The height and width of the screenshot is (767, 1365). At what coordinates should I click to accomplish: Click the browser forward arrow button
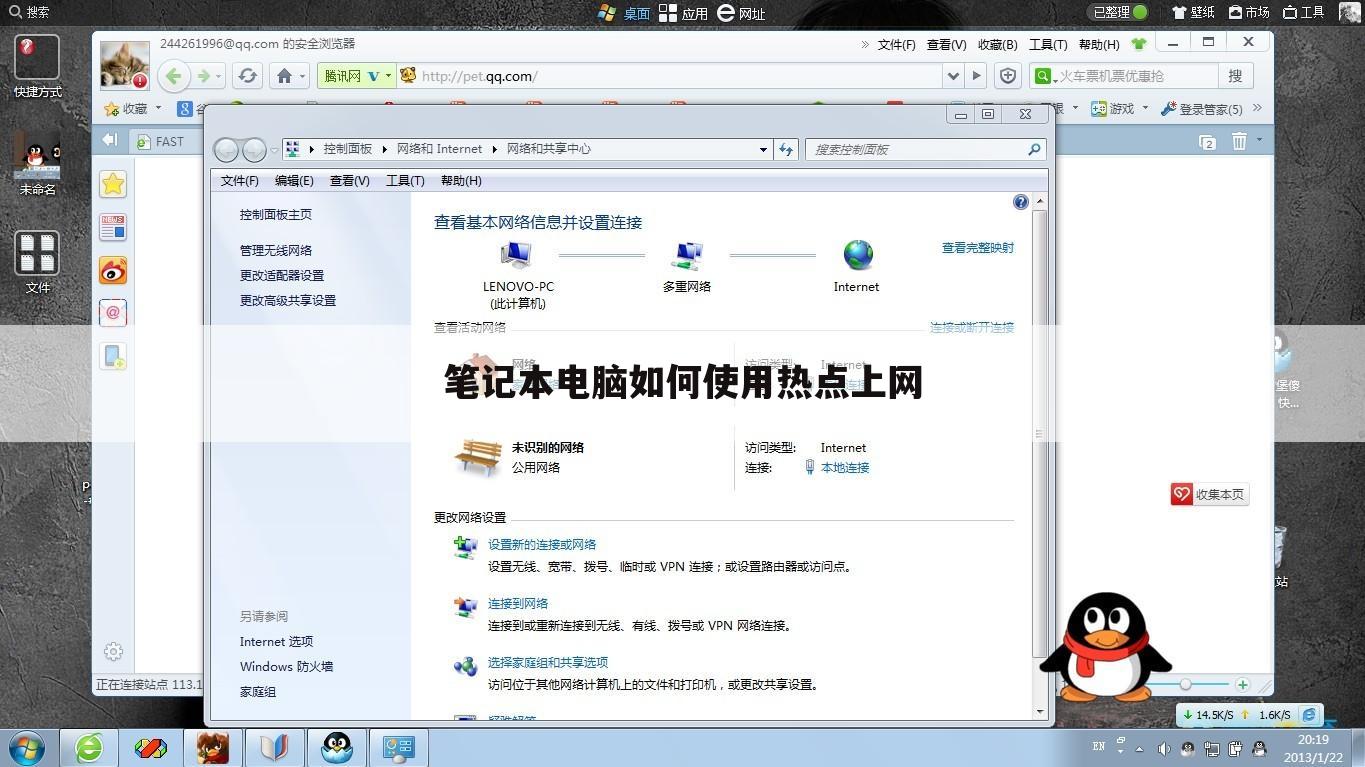(205, 76)
